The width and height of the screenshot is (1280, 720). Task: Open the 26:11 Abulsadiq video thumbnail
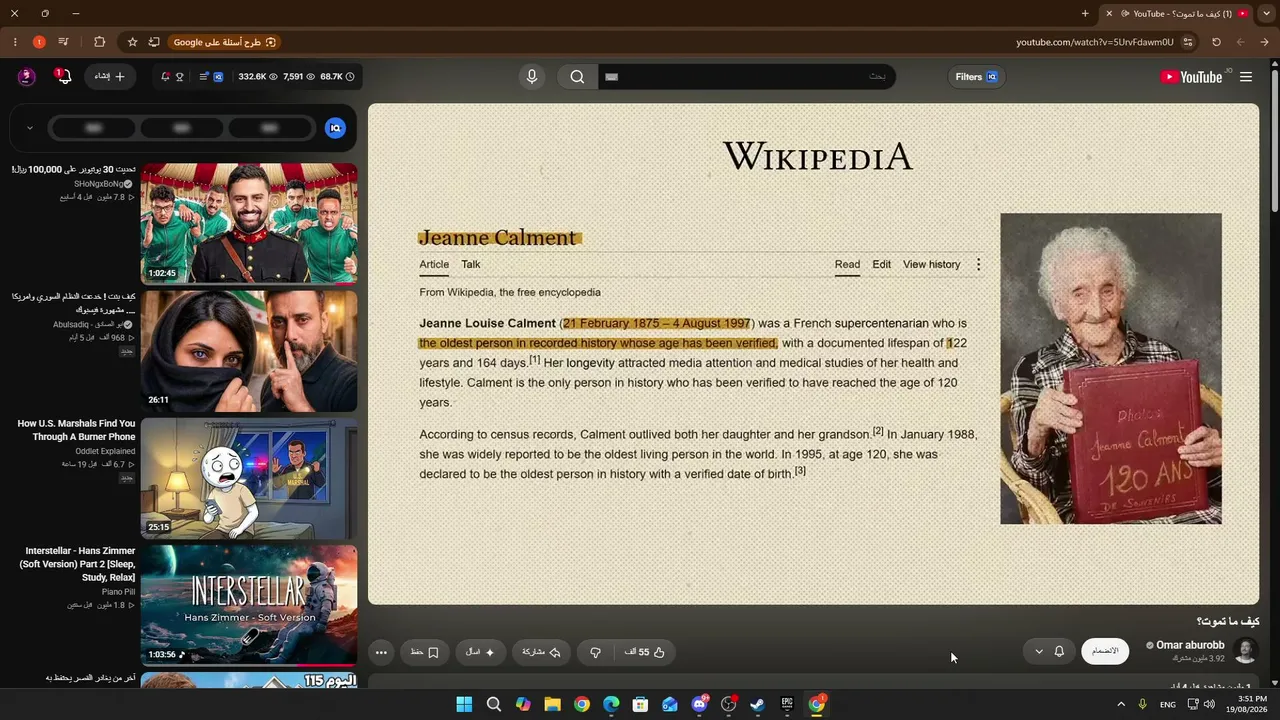[x=249, y=351]
